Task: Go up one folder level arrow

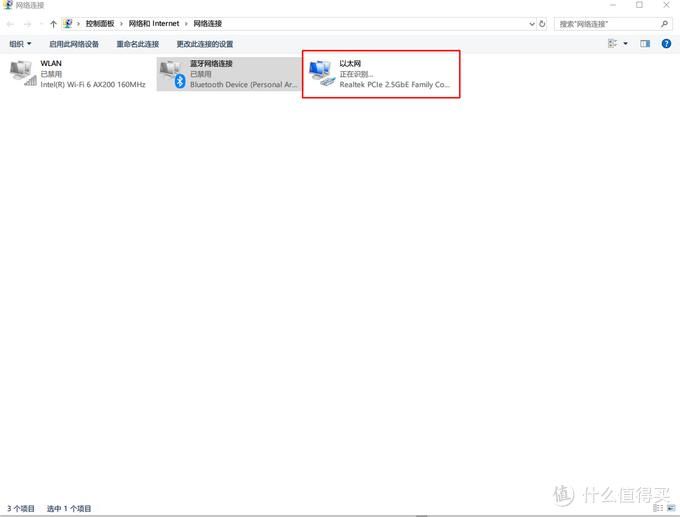Action: click(x=53, y=24)
